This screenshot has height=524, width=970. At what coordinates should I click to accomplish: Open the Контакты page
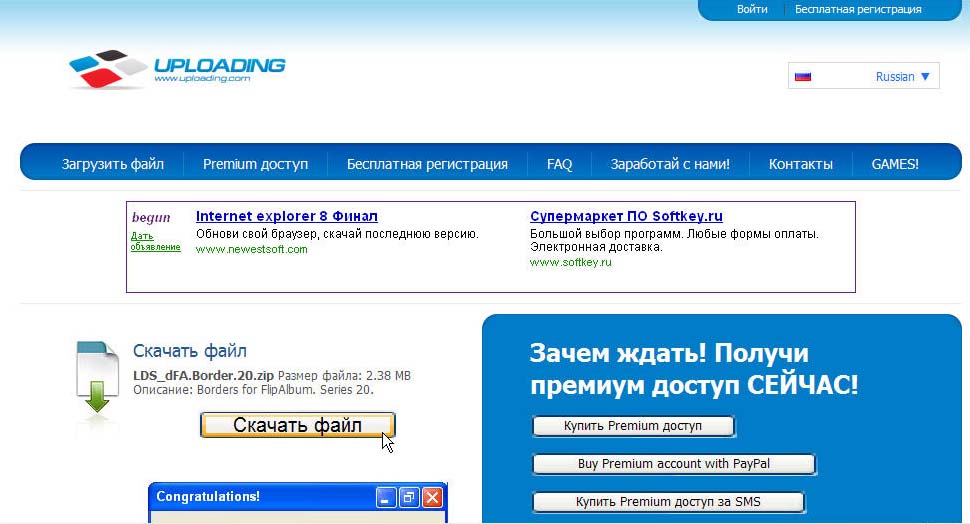click(800, 164)
